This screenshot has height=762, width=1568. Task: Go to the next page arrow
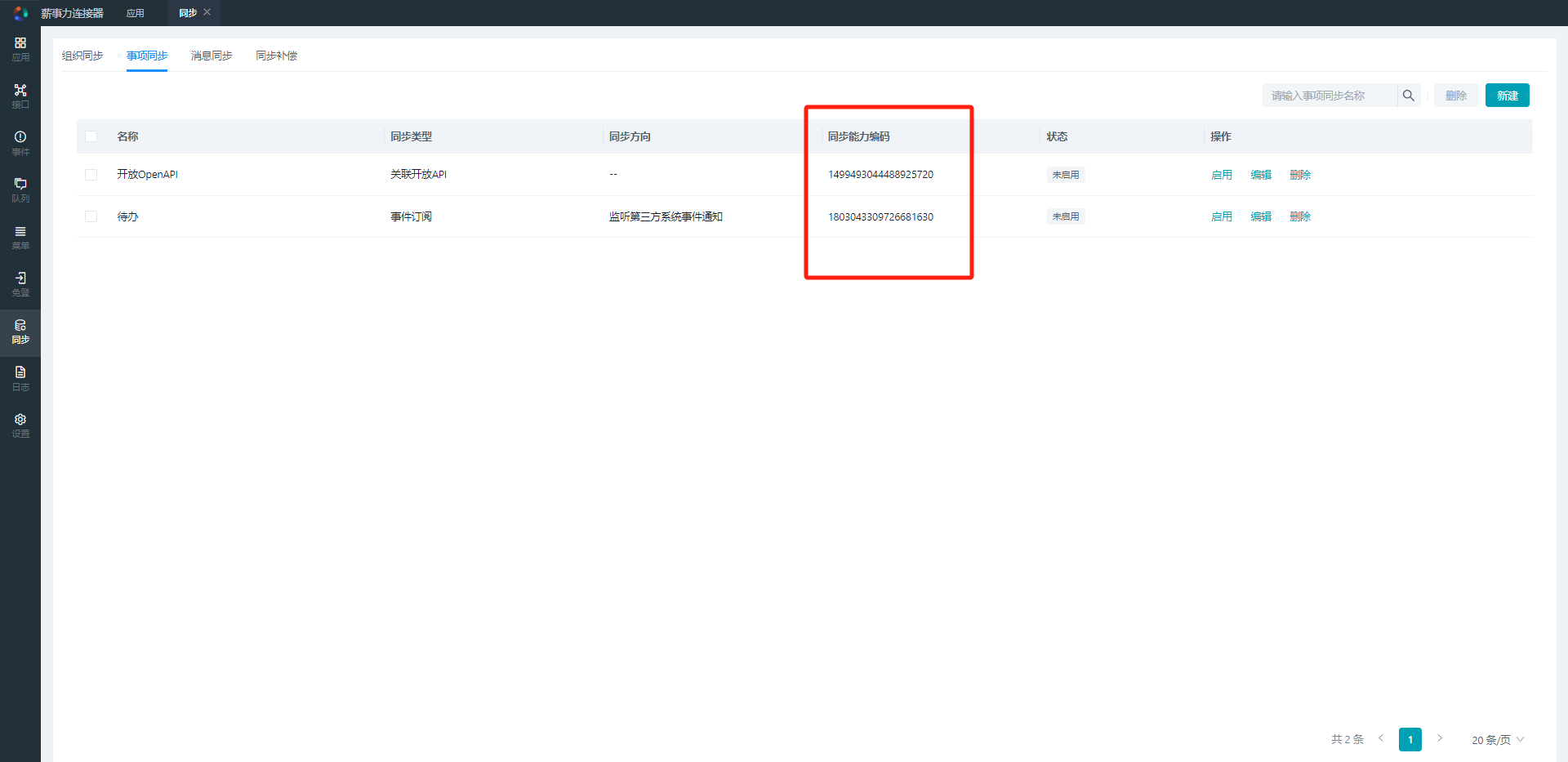1440,738
